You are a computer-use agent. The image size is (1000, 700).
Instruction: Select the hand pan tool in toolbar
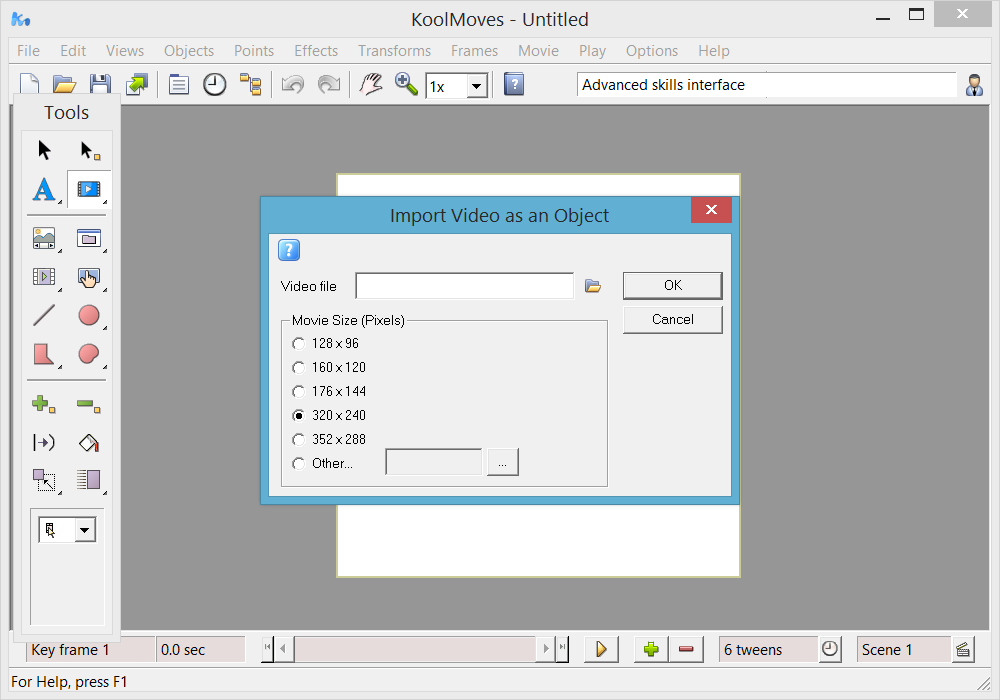(371, 84)
